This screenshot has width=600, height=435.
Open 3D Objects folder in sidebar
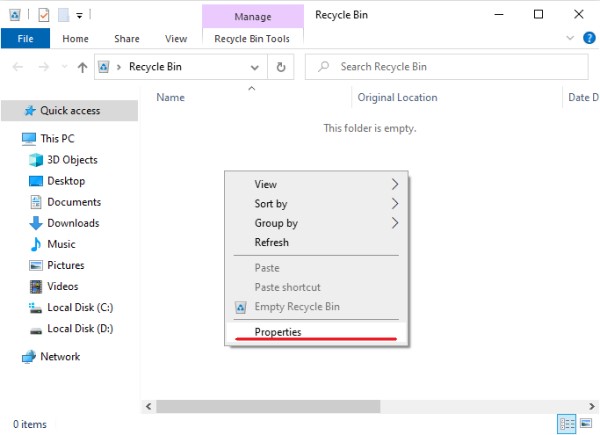[72, 160]
